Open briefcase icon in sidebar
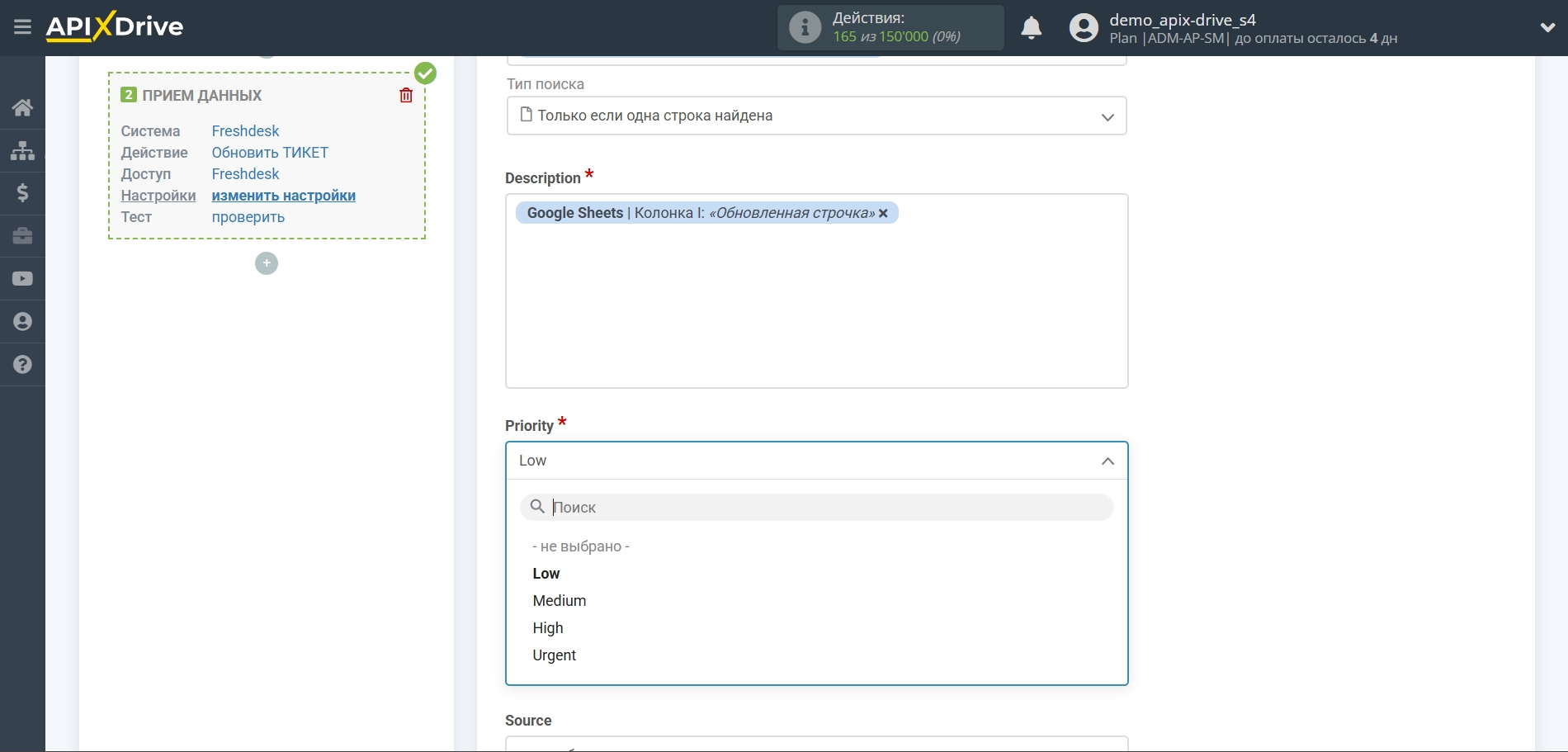 coord(22,236)
